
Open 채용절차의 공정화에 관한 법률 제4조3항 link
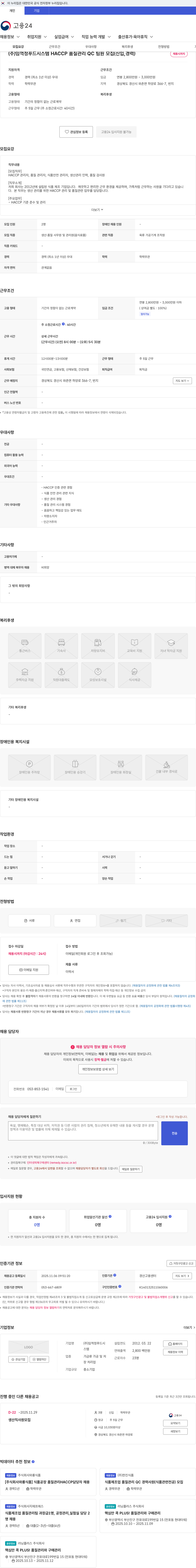[156, 986]
